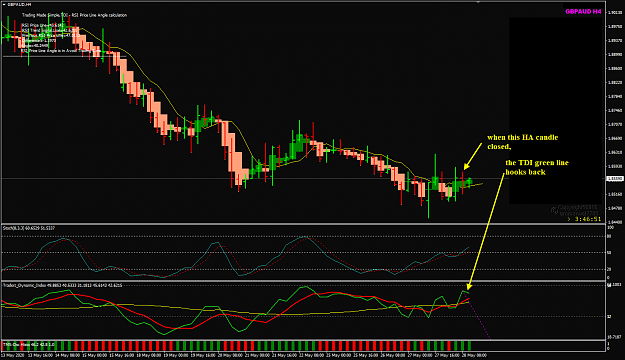Select the 'Trading Made Simple TDI' indicator heading
The image size is (625, 360).
[75, 15]
